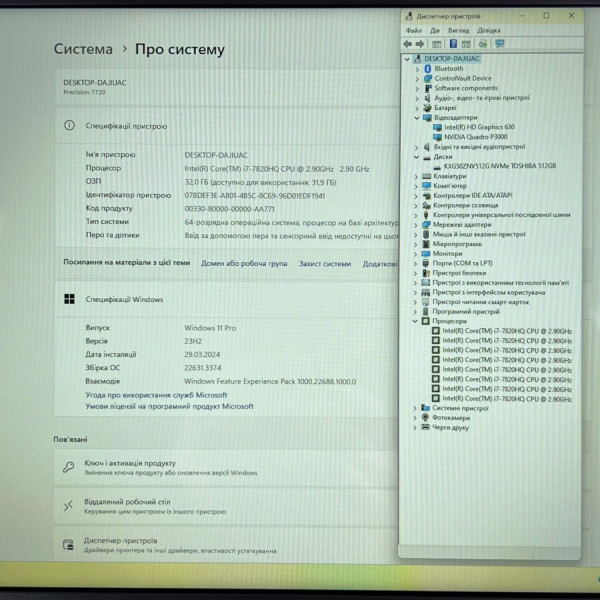600x600 pixels.
Task: Select Пристрої читання смарт-карток category
Action: [481, 302]
